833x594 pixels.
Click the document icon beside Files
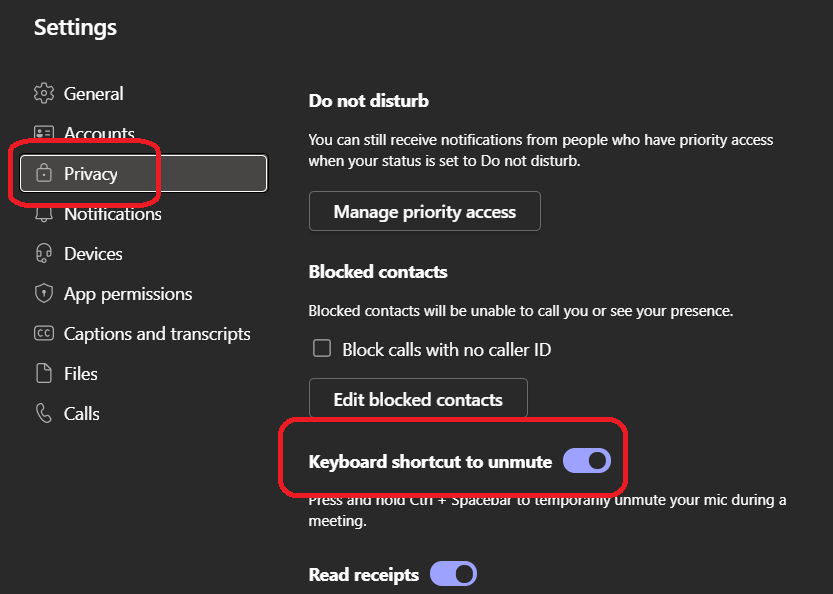tap(43, 374)
